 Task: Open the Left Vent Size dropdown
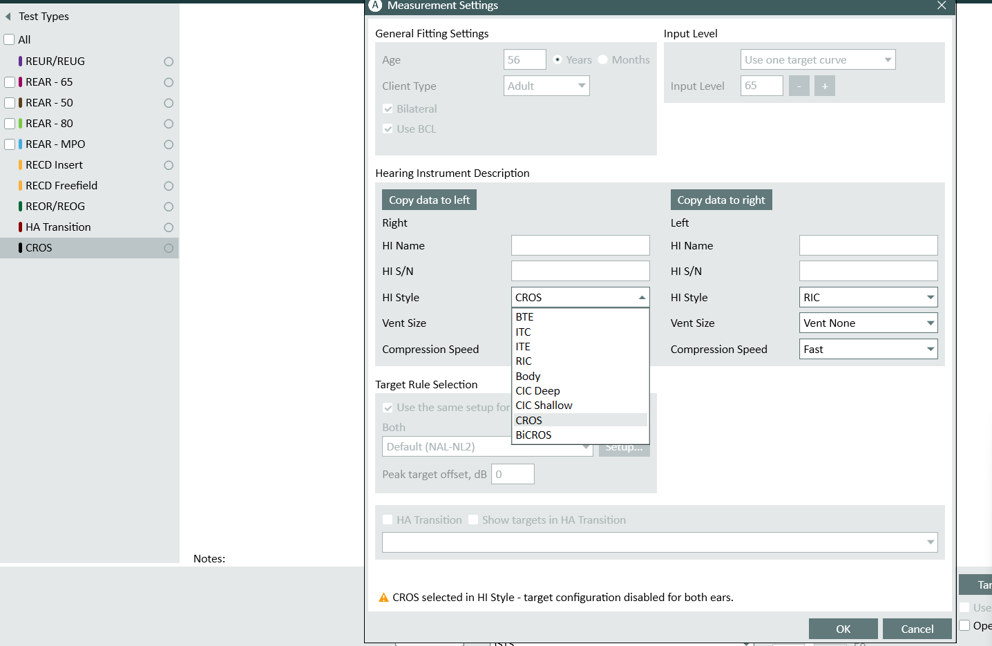[868, 323]
